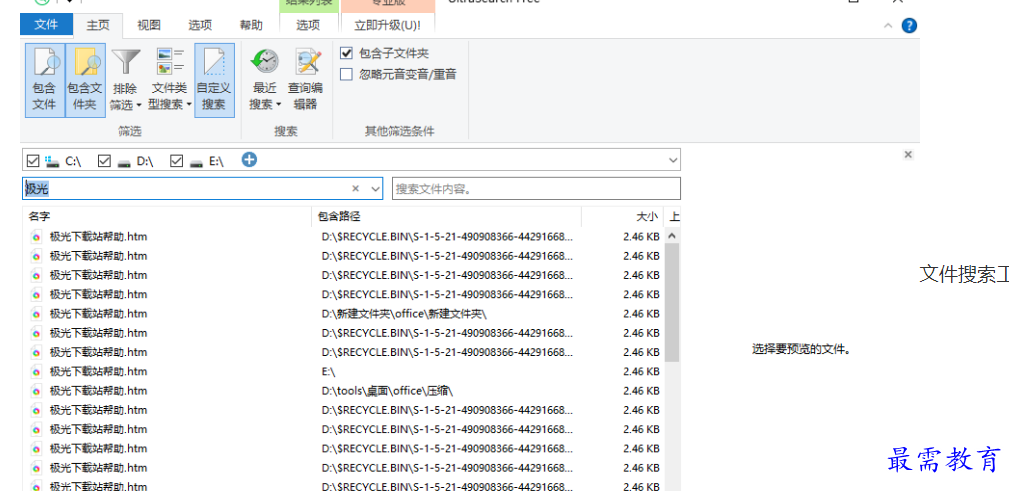Image resolution: width=1009 pixels, height=491 pixels.
Task: Open the 立即升级(U)! tab
Action: [388, 25]
